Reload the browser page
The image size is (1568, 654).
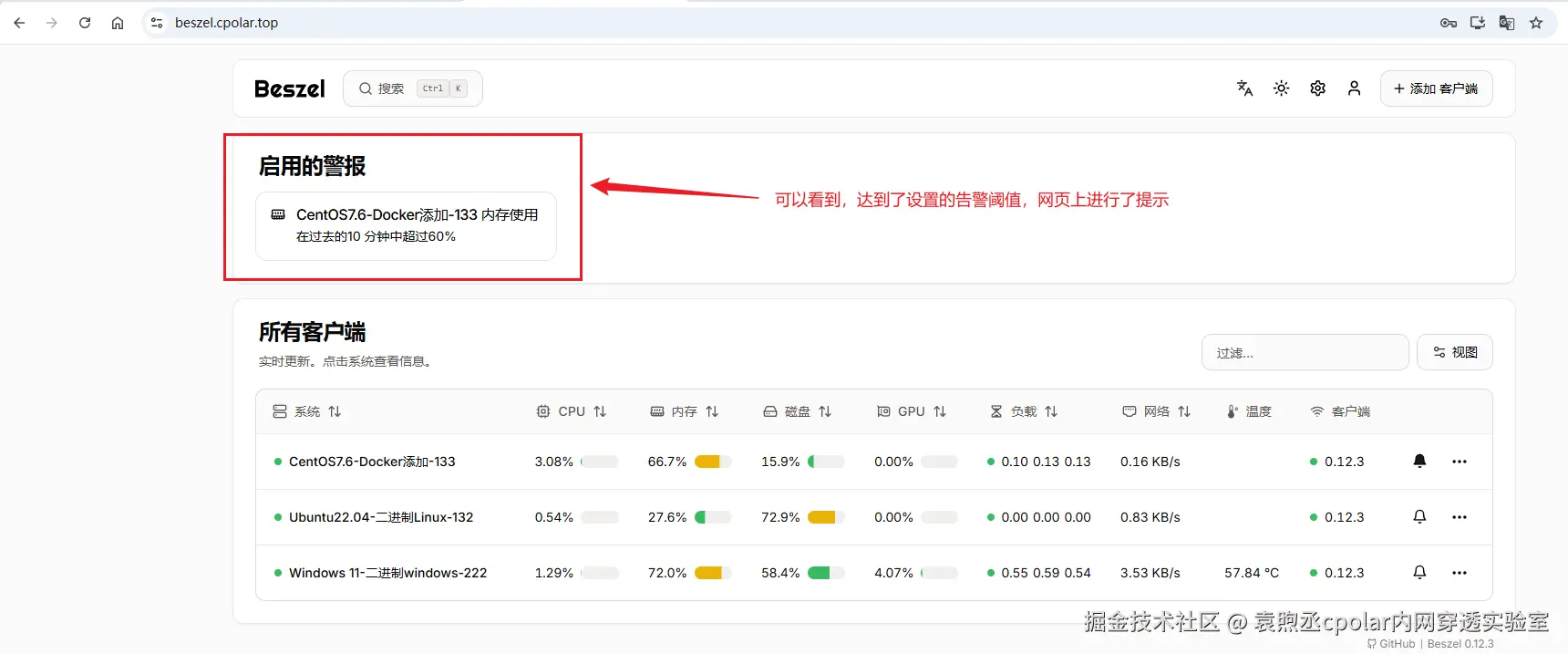click(x=85, y=23)
